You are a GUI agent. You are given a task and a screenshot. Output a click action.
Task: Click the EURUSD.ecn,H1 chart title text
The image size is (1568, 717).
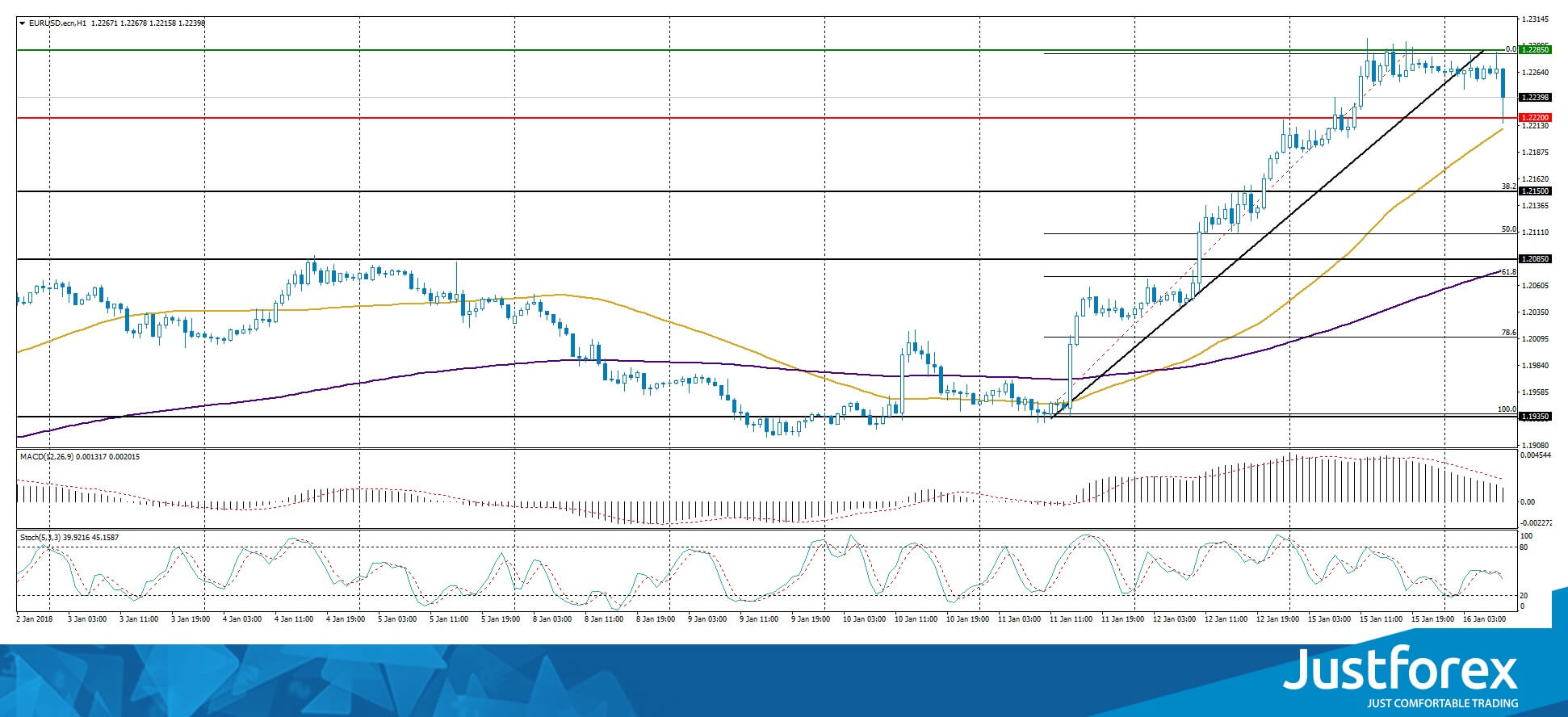click(58, 23)
